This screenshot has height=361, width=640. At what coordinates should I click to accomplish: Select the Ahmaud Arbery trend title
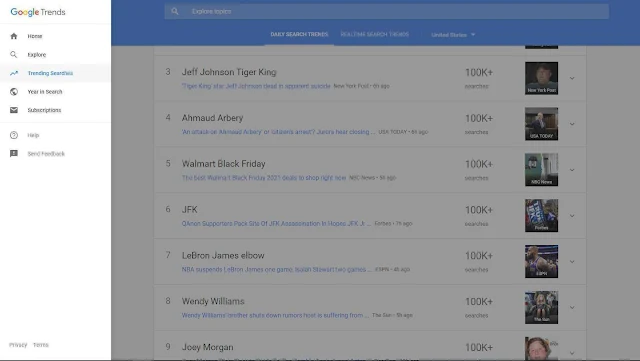coord(212,118)
